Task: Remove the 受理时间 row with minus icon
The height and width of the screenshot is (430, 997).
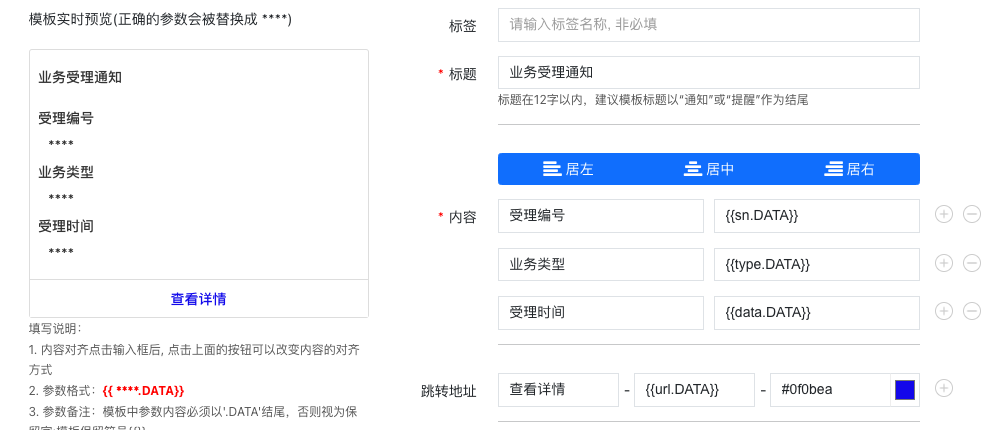Action: (972, 312)
